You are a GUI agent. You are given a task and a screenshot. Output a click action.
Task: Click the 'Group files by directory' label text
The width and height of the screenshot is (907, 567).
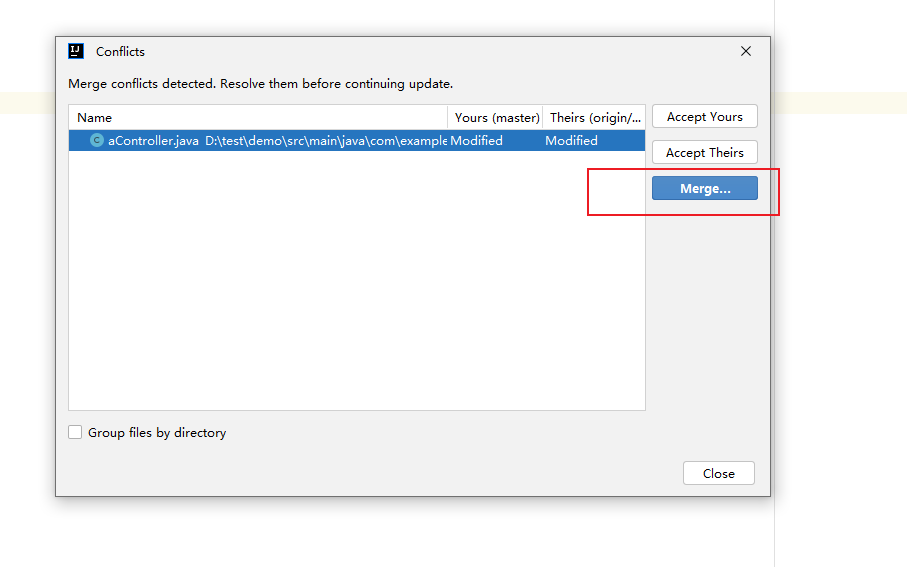pyautogui.click(x=157, y=433)
